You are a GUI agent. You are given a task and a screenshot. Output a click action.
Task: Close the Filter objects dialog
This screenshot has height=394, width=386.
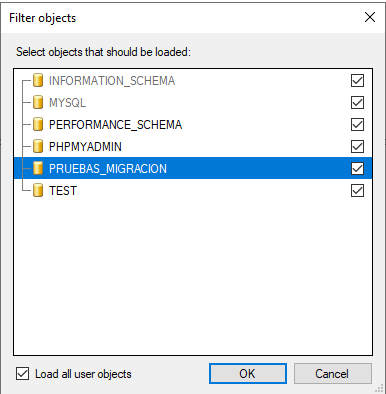coord(370,17)
